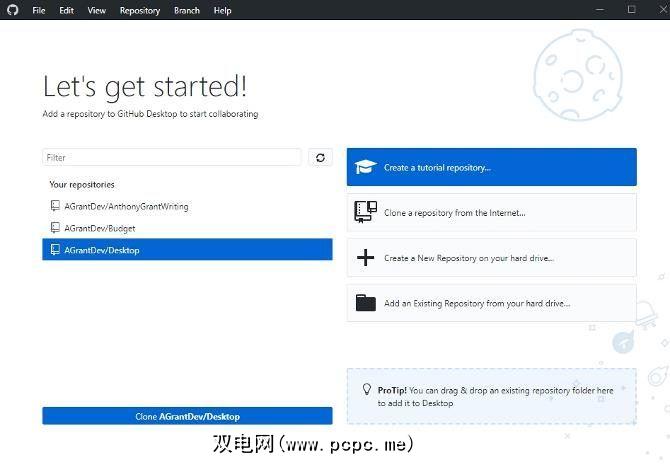Screen dimensions: 670x467
Task: Select AGrantDev/Budget repository
Action: click(187, 228)
